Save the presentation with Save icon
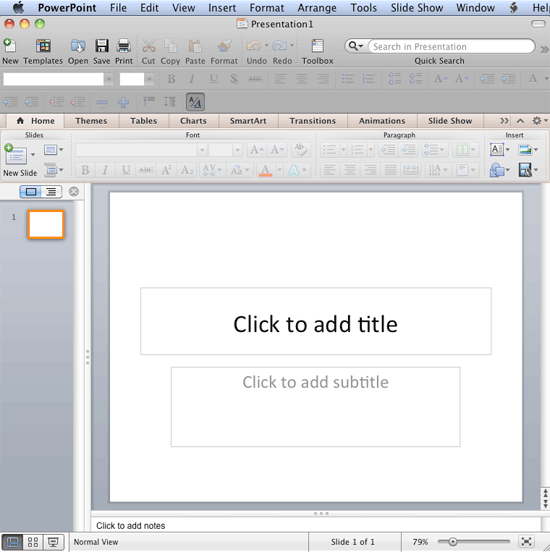The width and height of the screenshot is (550, 552). pos(102,46)
